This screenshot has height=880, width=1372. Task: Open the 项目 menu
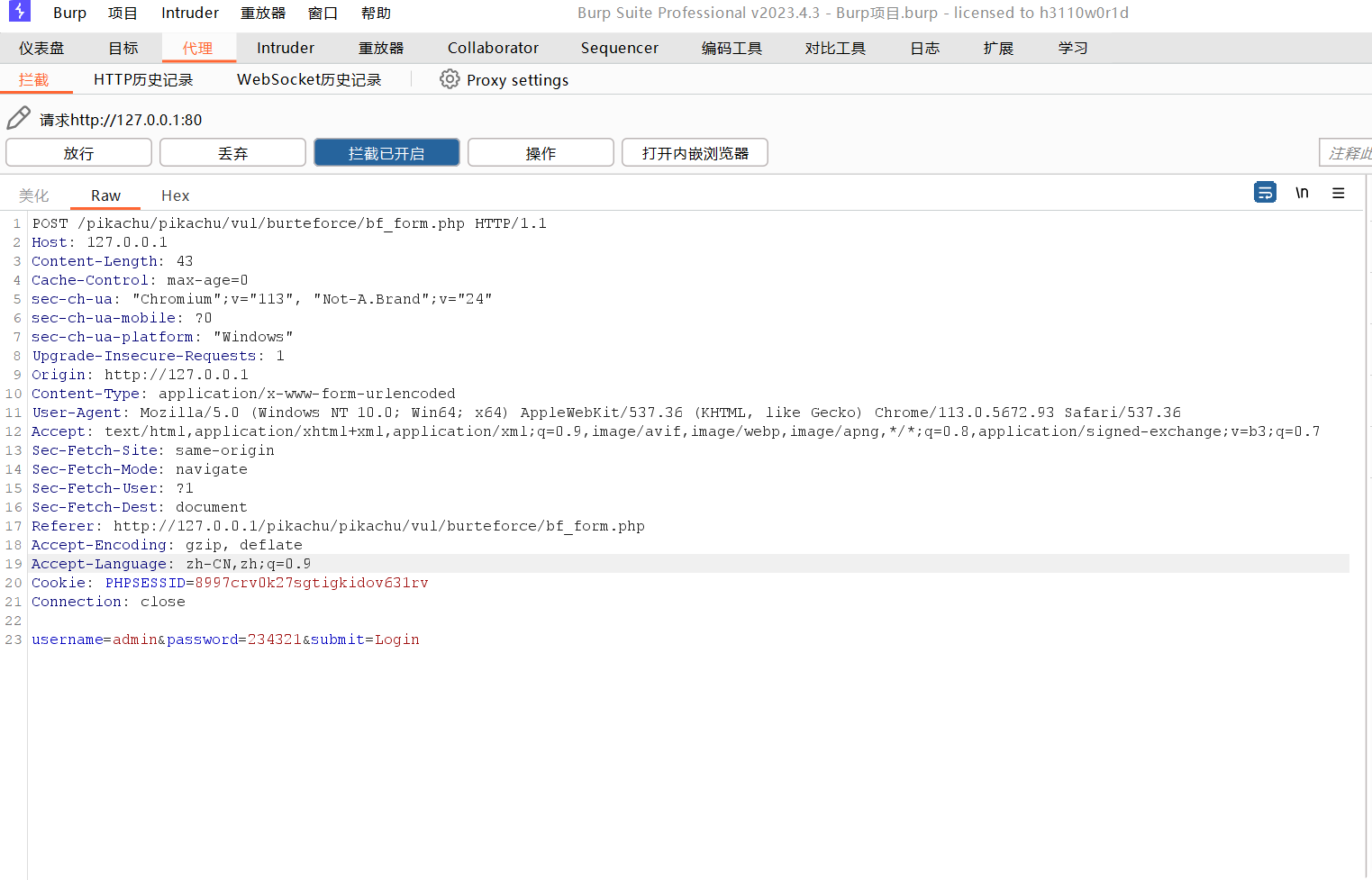(x=123, y=13)
